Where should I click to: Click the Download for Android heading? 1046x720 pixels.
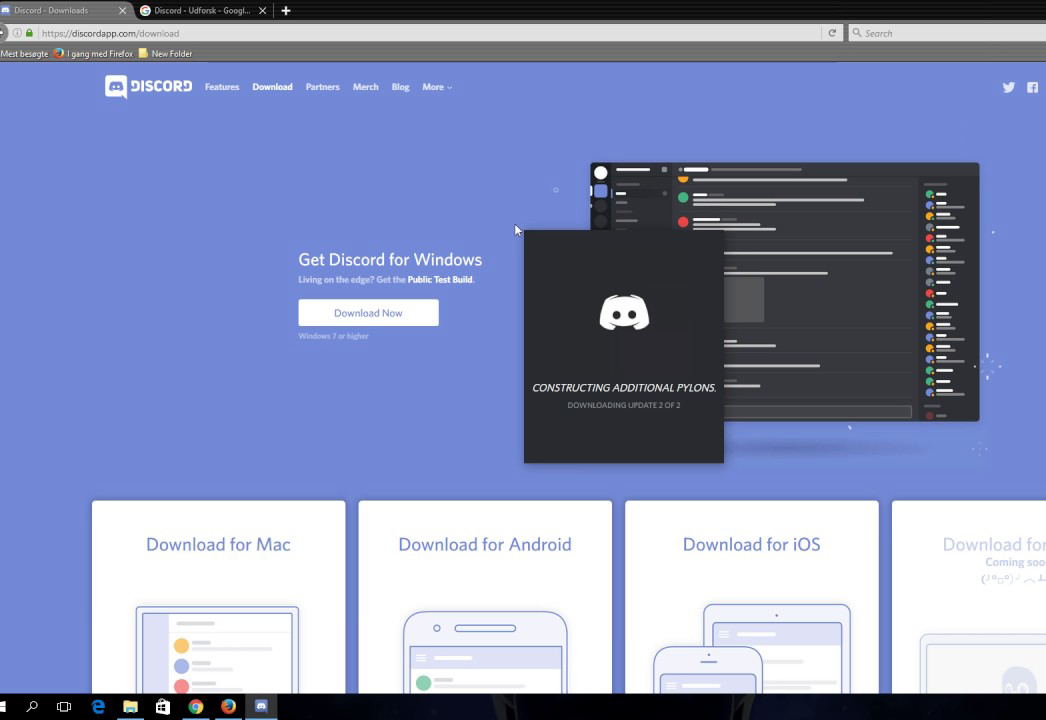484,544
